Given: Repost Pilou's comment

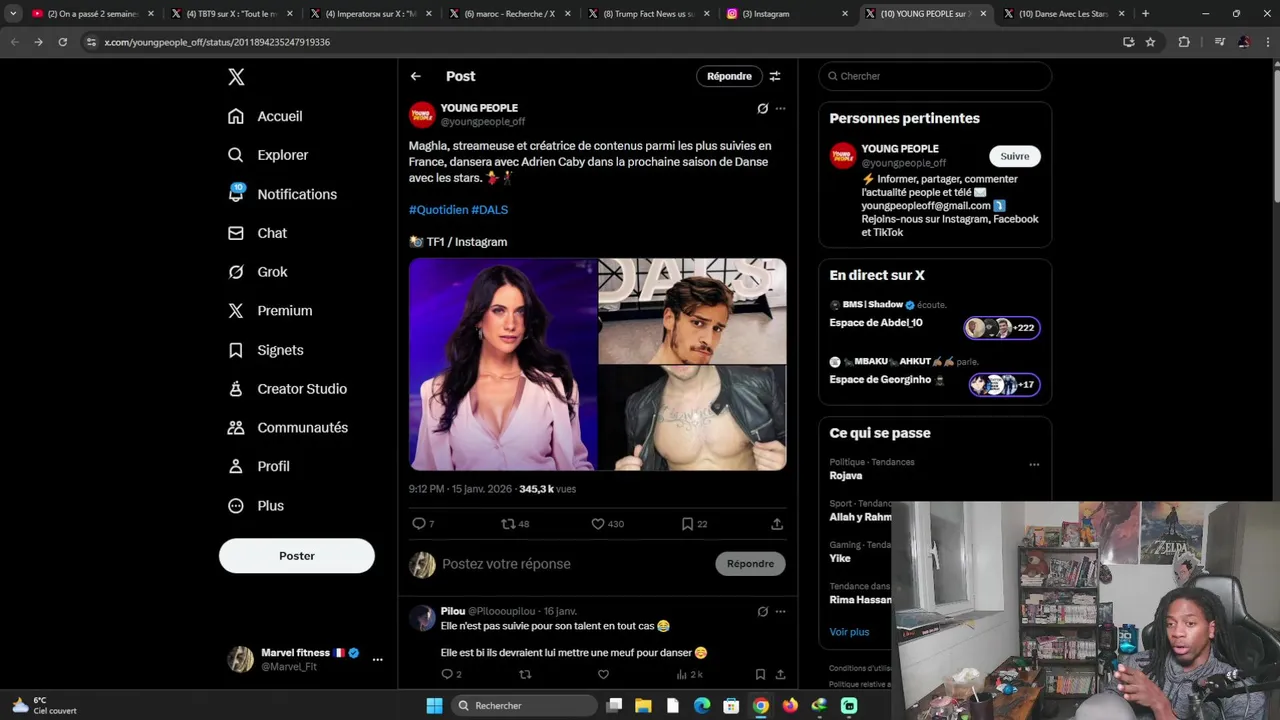Looking at the screenshot, I should point(525,675).
